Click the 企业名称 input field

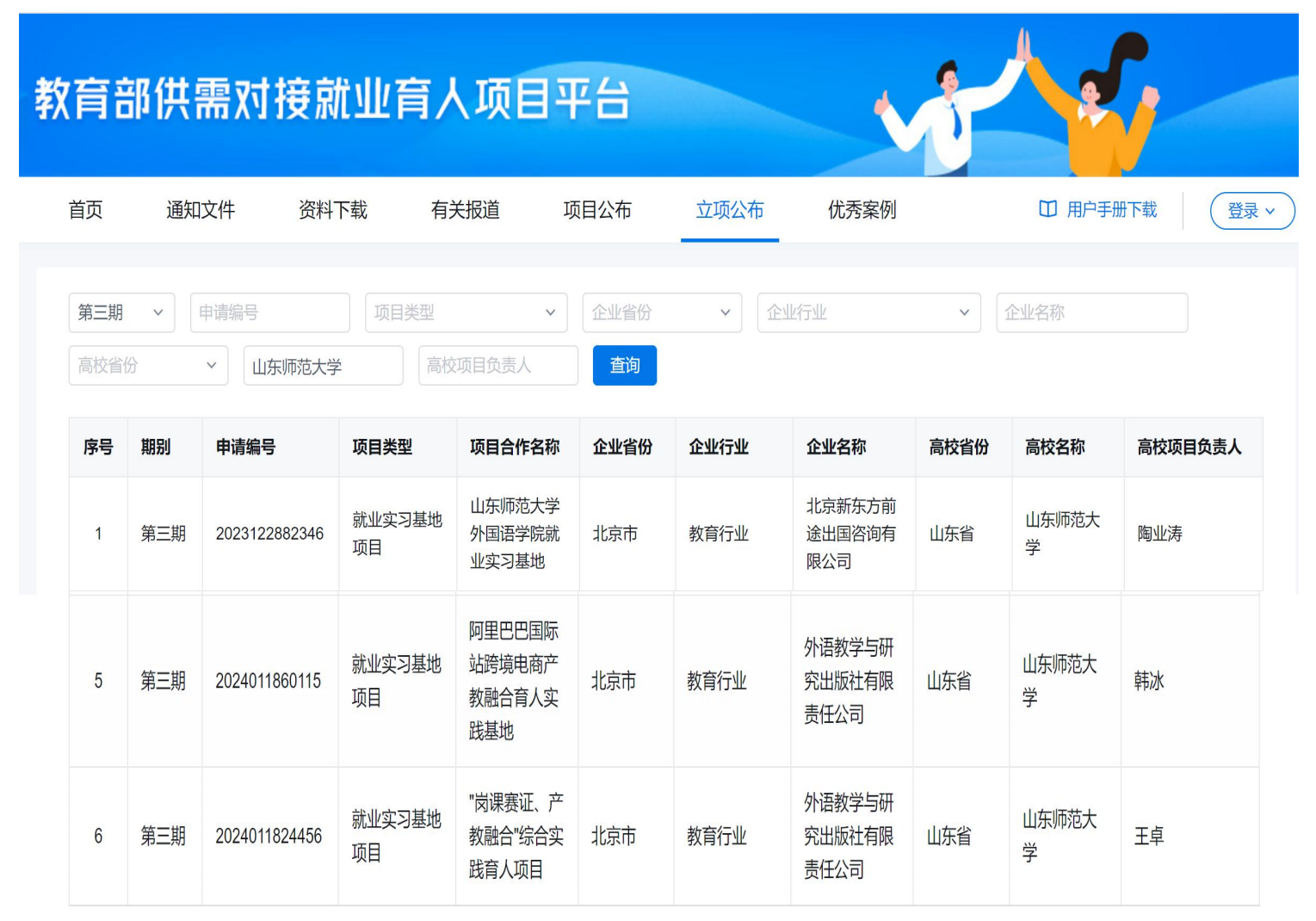(x=1090, y=312)
